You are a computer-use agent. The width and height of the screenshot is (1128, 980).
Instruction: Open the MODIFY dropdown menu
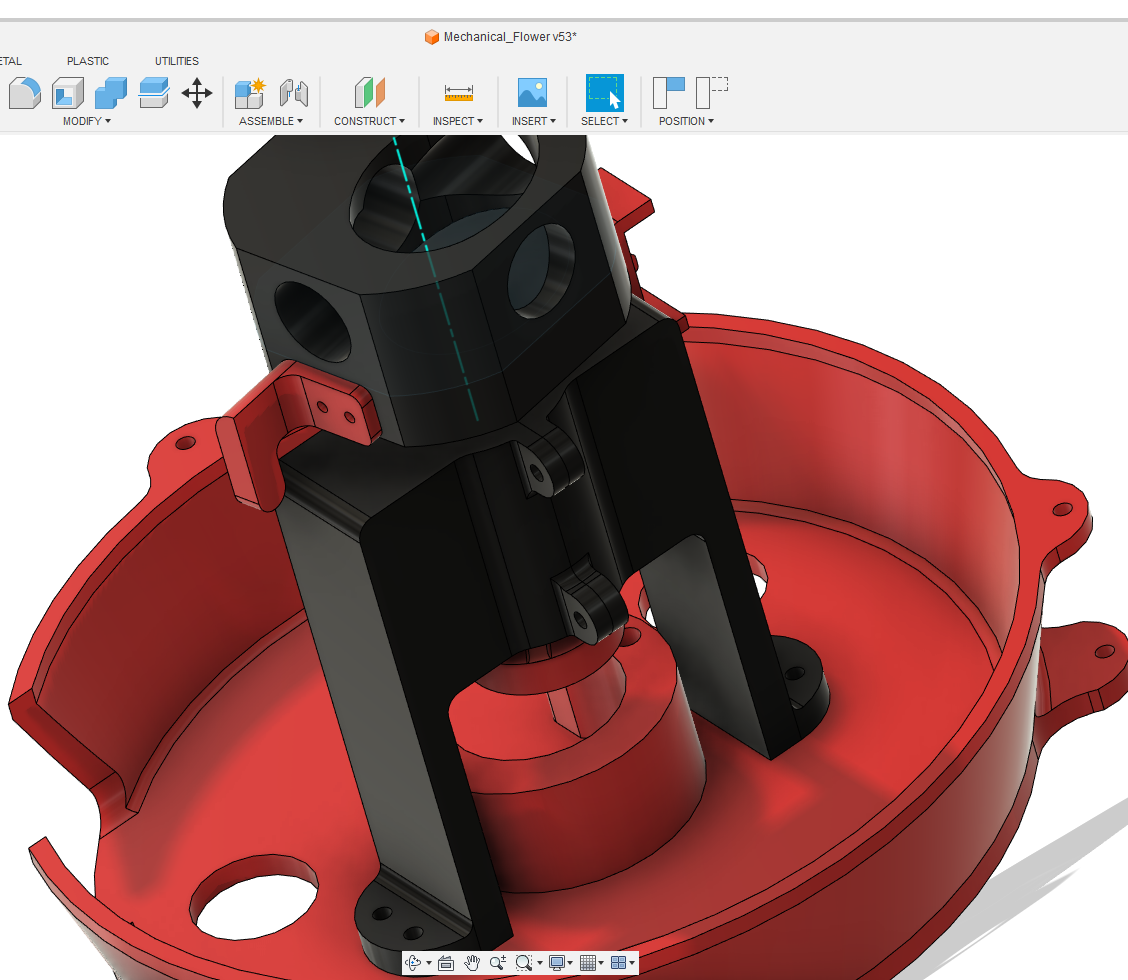[86, 121]
